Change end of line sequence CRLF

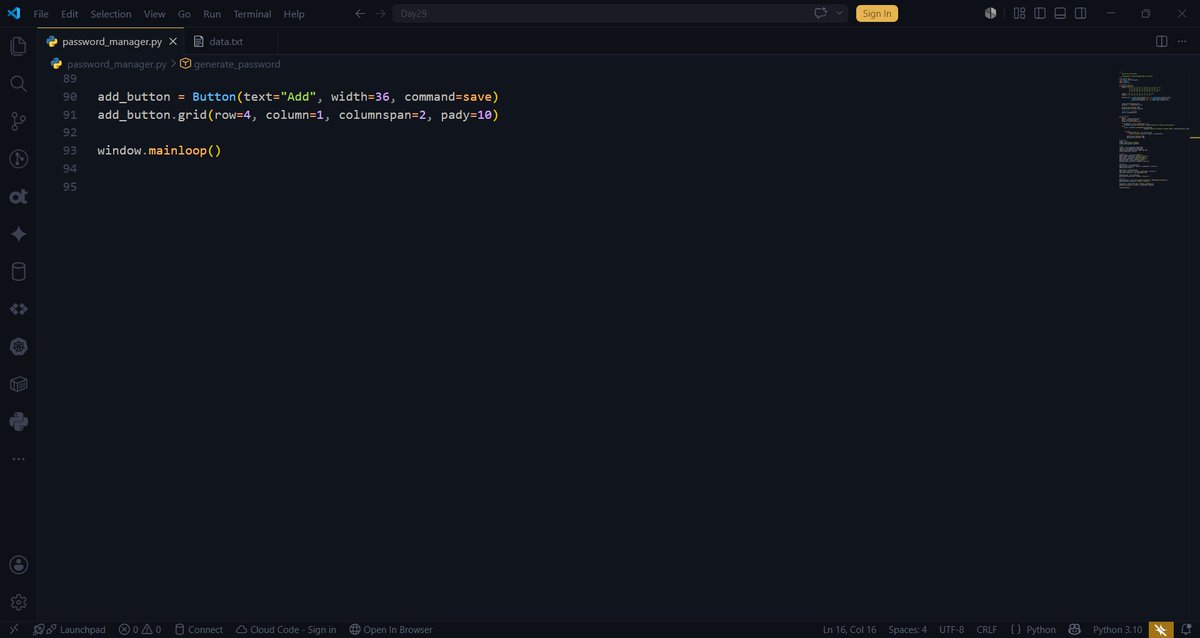[987, 629]
